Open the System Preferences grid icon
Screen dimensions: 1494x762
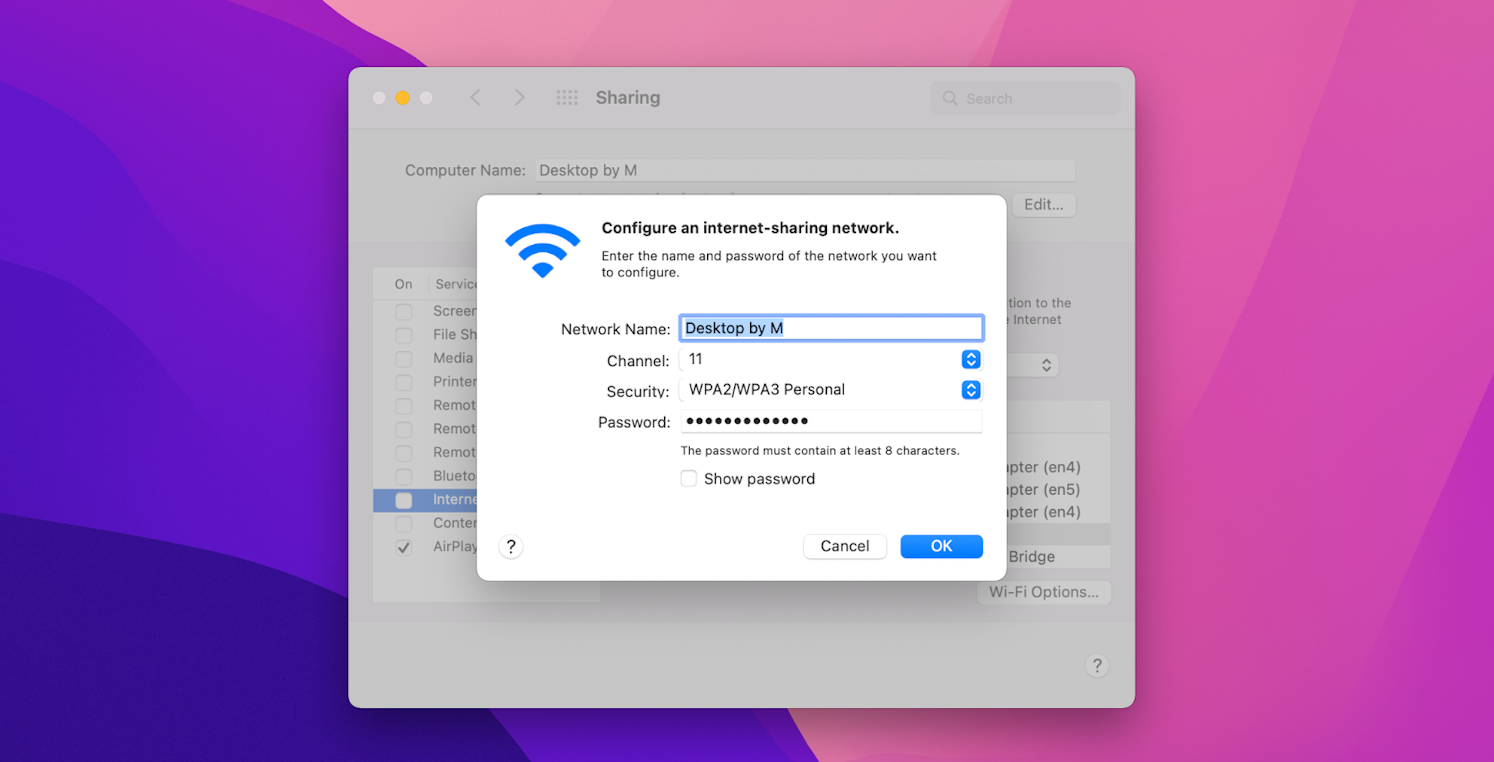567,97
